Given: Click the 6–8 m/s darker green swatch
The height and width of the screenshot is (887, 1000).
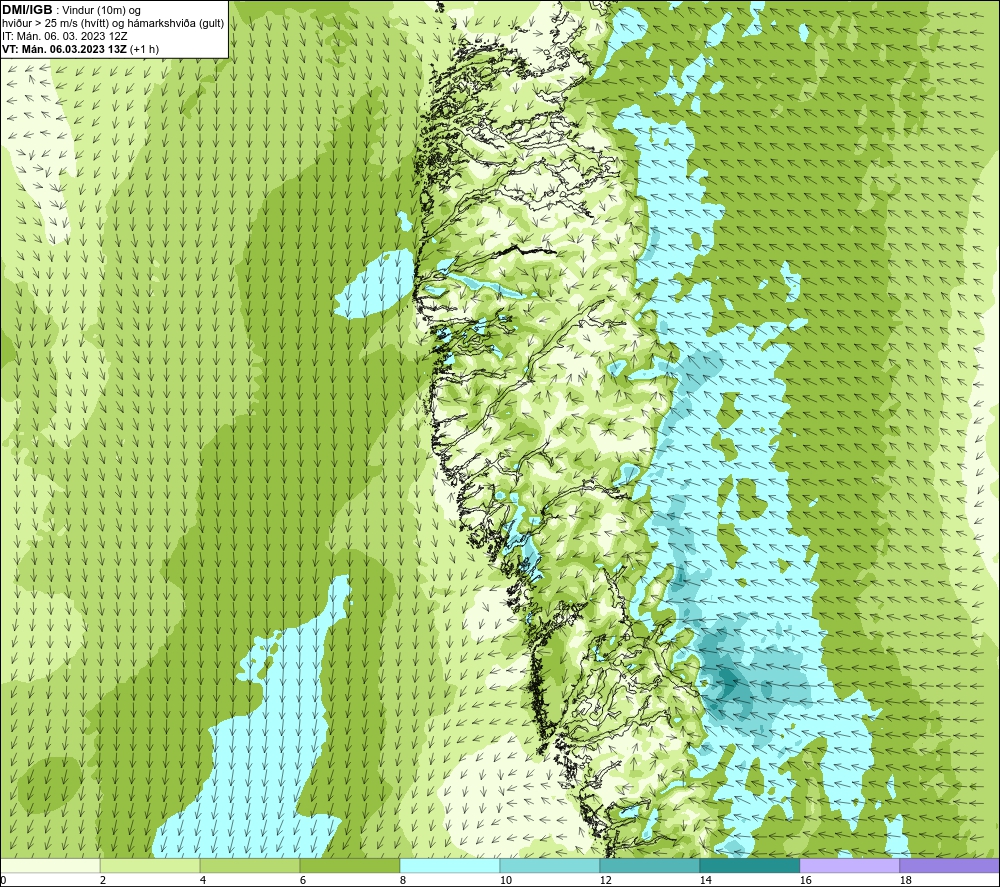Looking at the screenshot, I should click(350, 865).
